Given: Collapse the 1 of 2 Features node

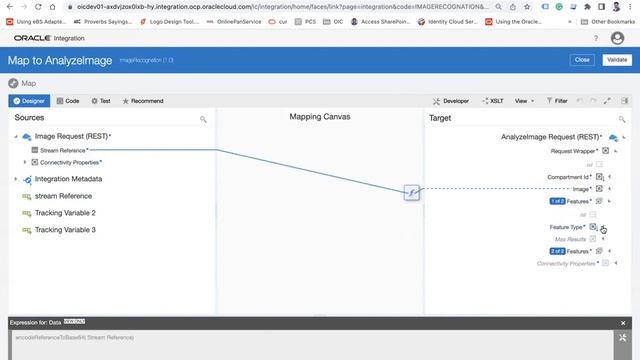Looking at the screenshot, I should coord(609,201).
